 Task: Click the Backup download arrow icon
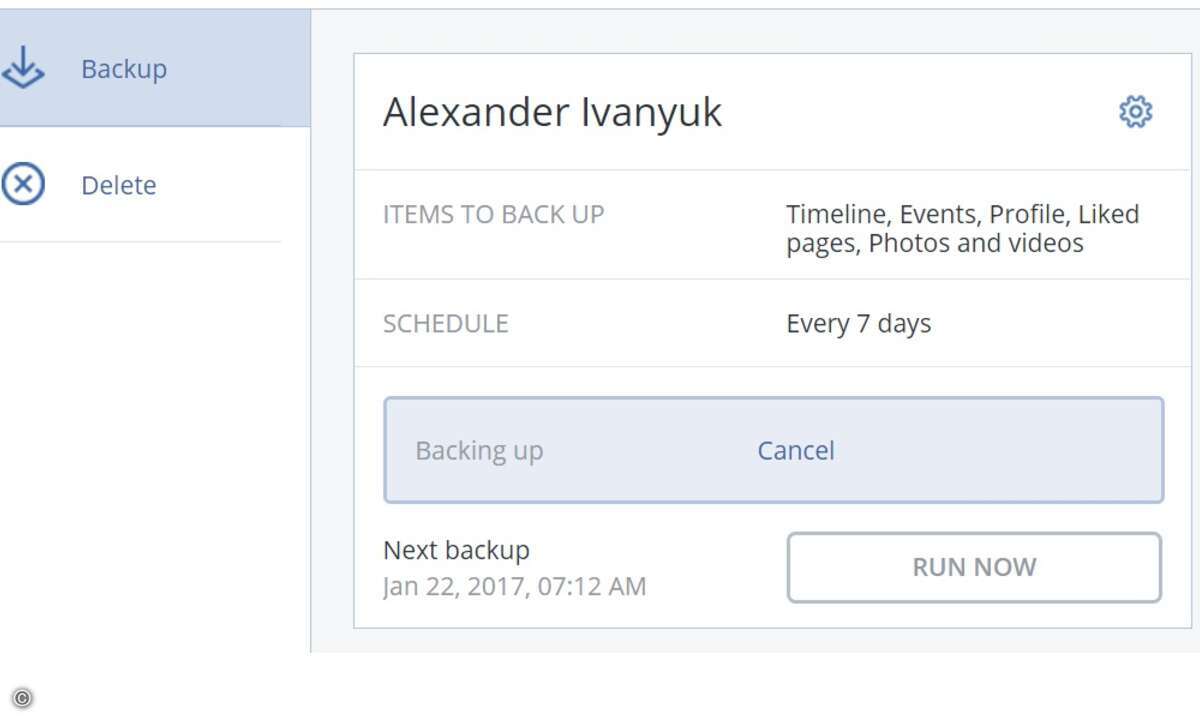22,68
